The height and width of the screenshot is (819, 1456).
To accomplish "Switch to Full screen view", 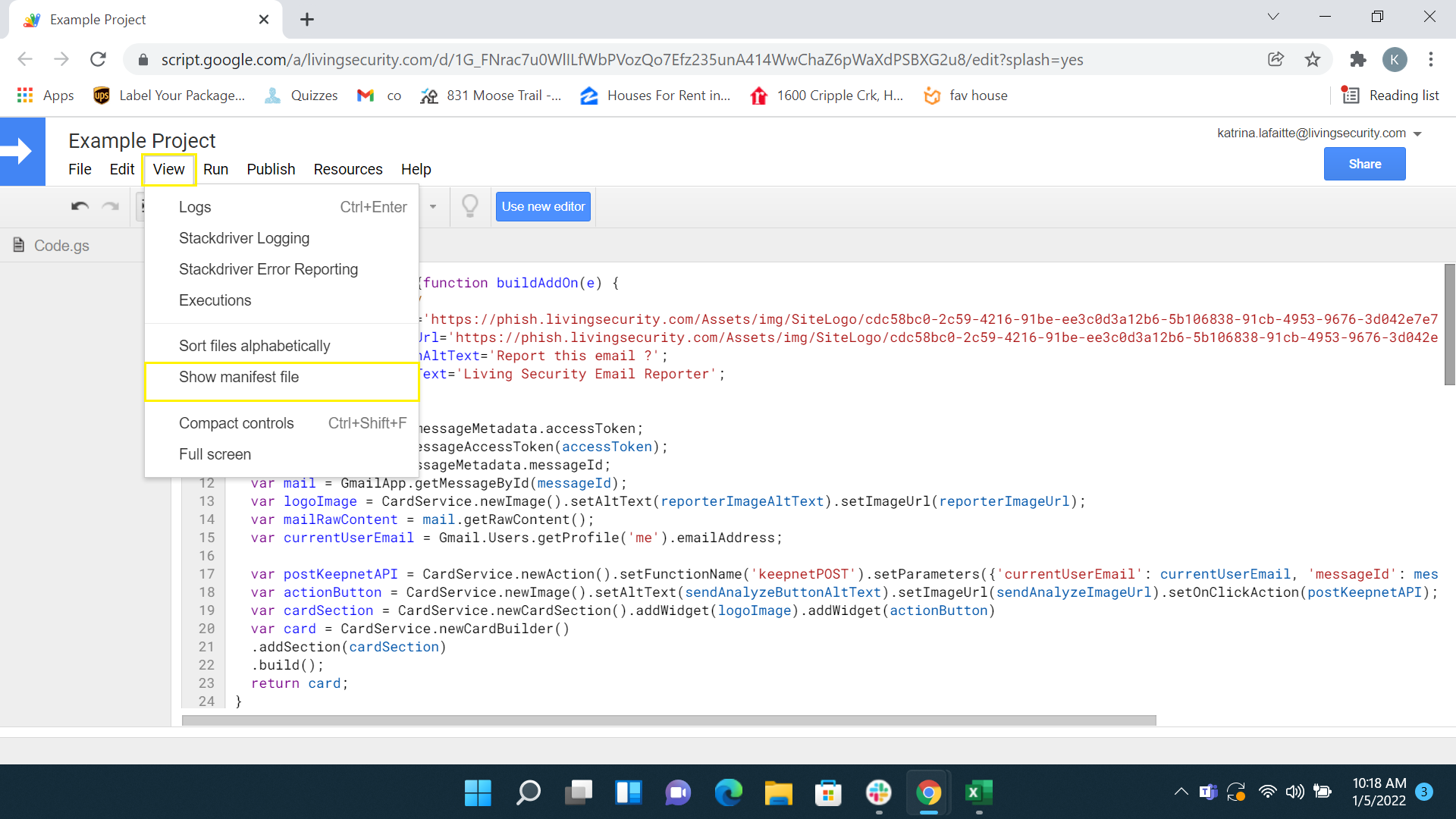I will [x=281, y=454].
